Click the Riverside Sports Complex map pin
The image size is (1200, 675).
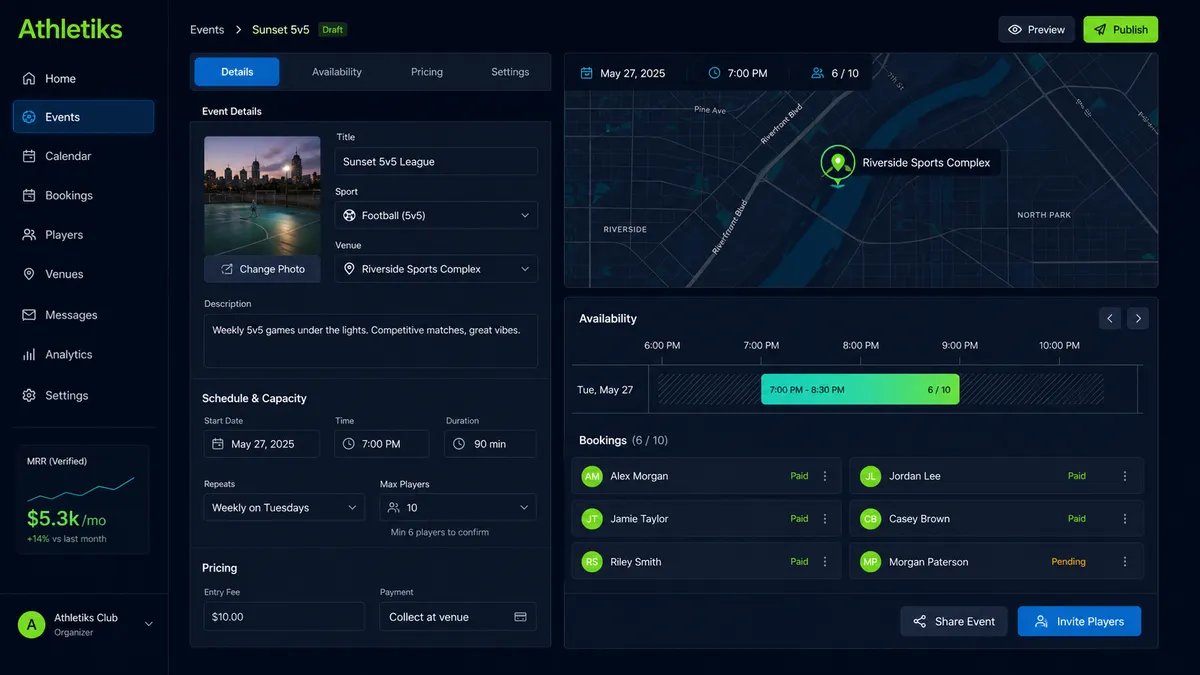pos(837,165)
